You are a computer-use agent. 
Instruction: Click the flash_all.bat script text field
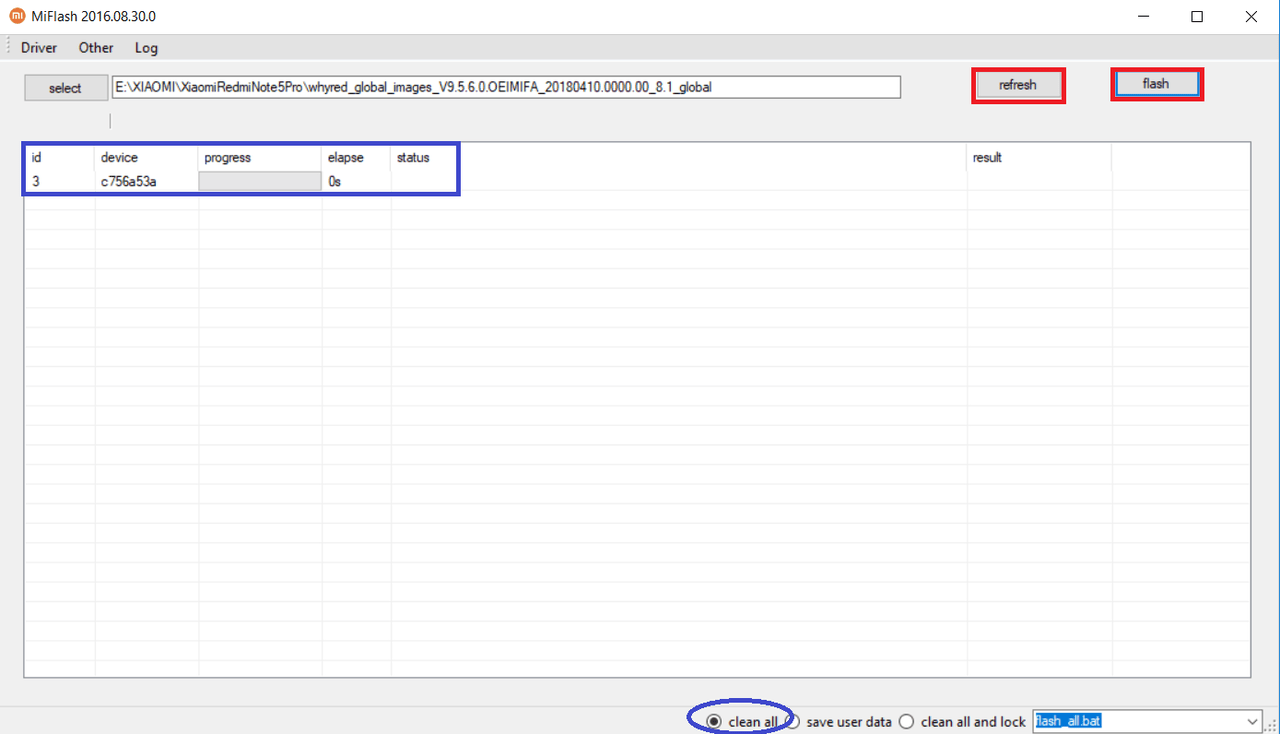point(1139,721)
